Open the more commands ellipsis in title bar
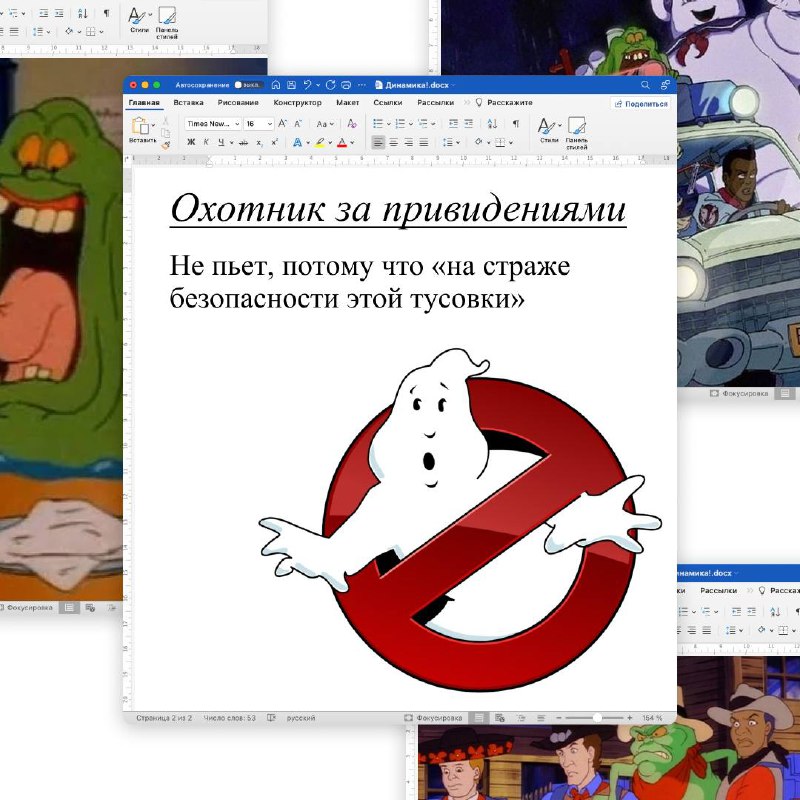The width and height of the screenshot is (800, 800). 362,85
